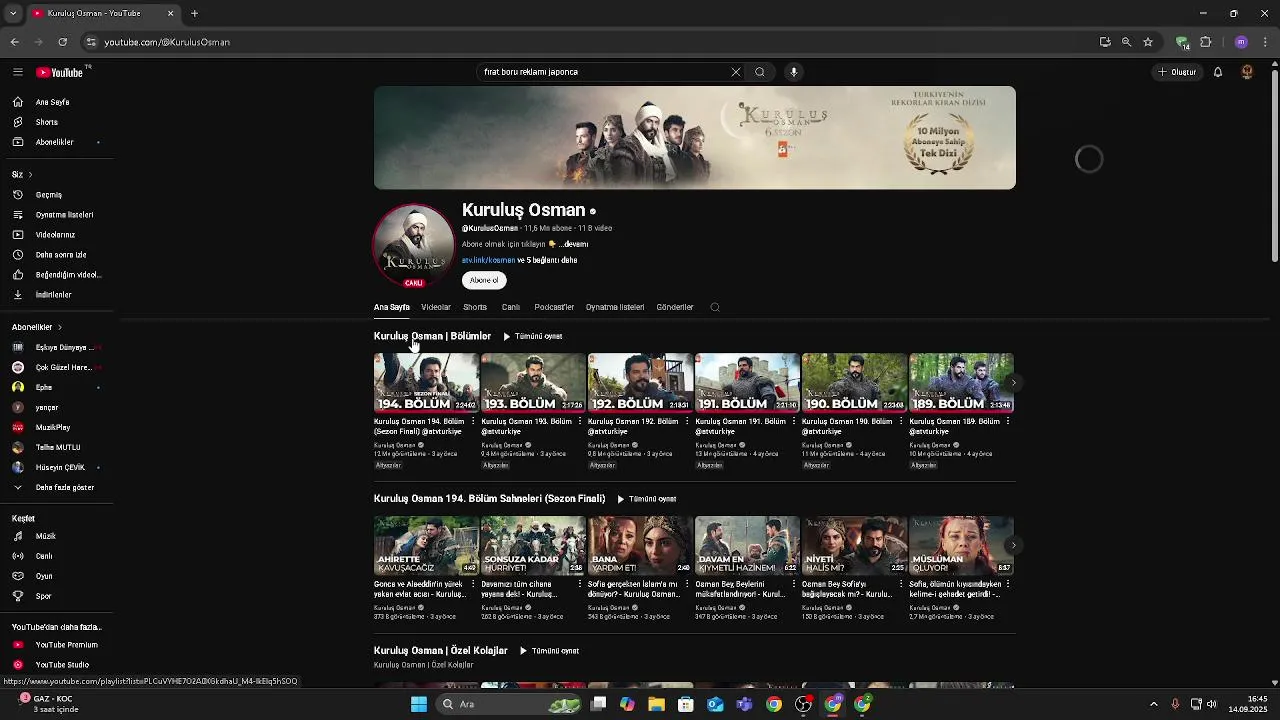Open Microsoft Store from taskbar
This screenshot has height=720, width=1280.
pos(685,704)
